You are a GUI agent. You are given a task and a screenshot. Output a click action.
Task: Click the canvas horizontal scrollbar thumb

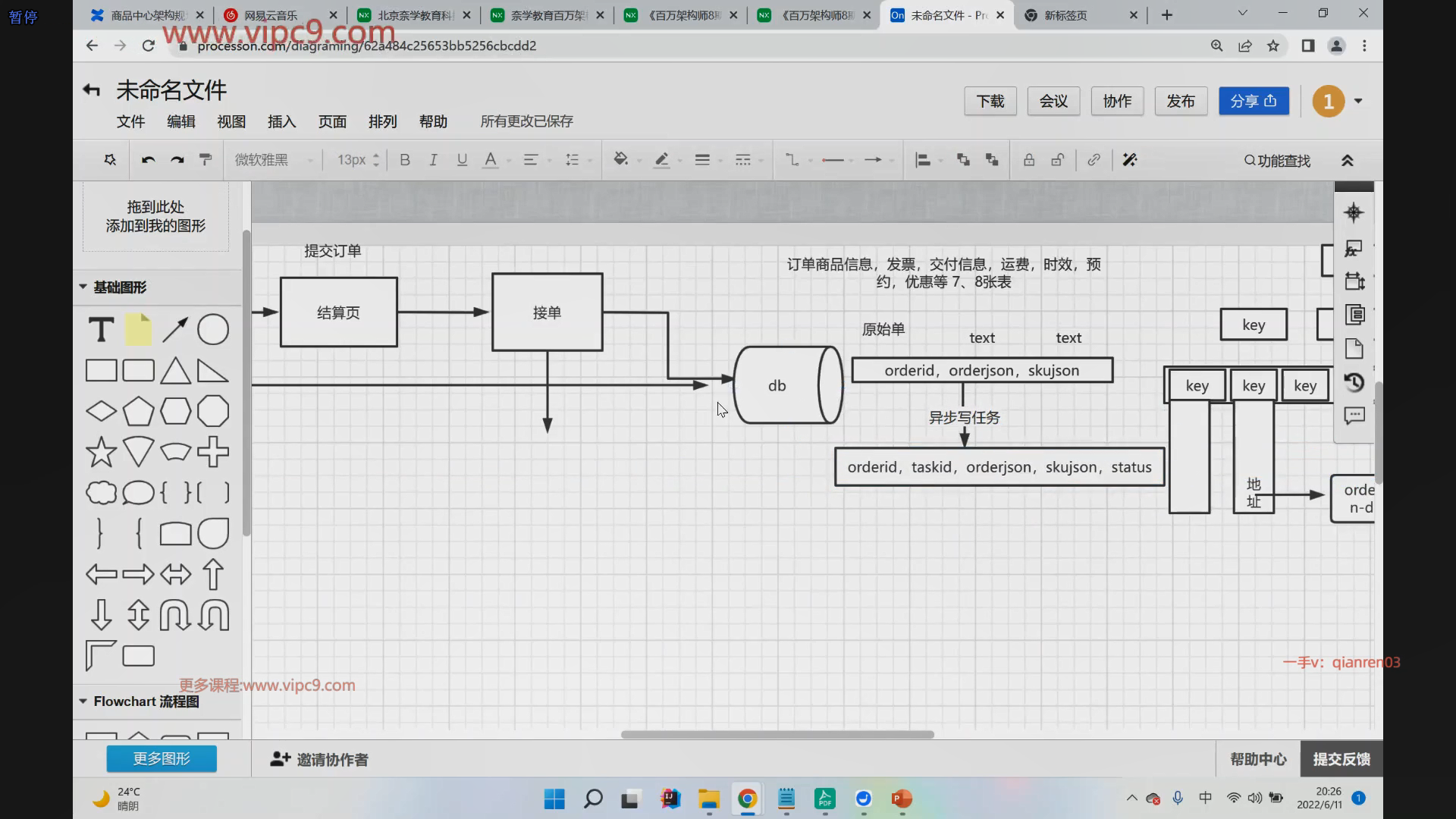point(777,734)
